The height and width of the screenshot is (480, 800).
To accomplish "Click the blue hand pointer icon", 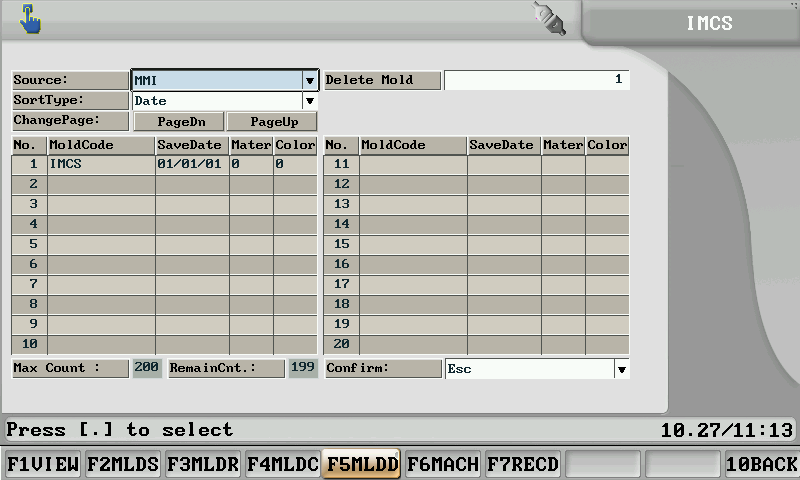I will (x=30, y=19).
